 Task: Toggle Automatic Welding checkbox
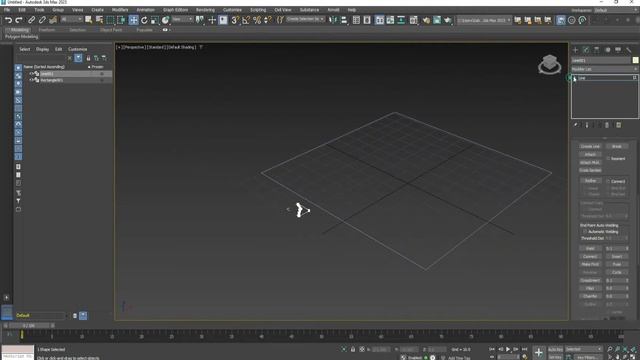tap(585, 231)
